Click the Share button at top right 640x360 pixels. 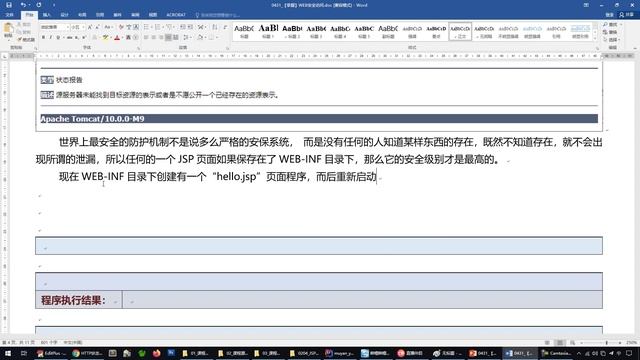pos(627,15)
